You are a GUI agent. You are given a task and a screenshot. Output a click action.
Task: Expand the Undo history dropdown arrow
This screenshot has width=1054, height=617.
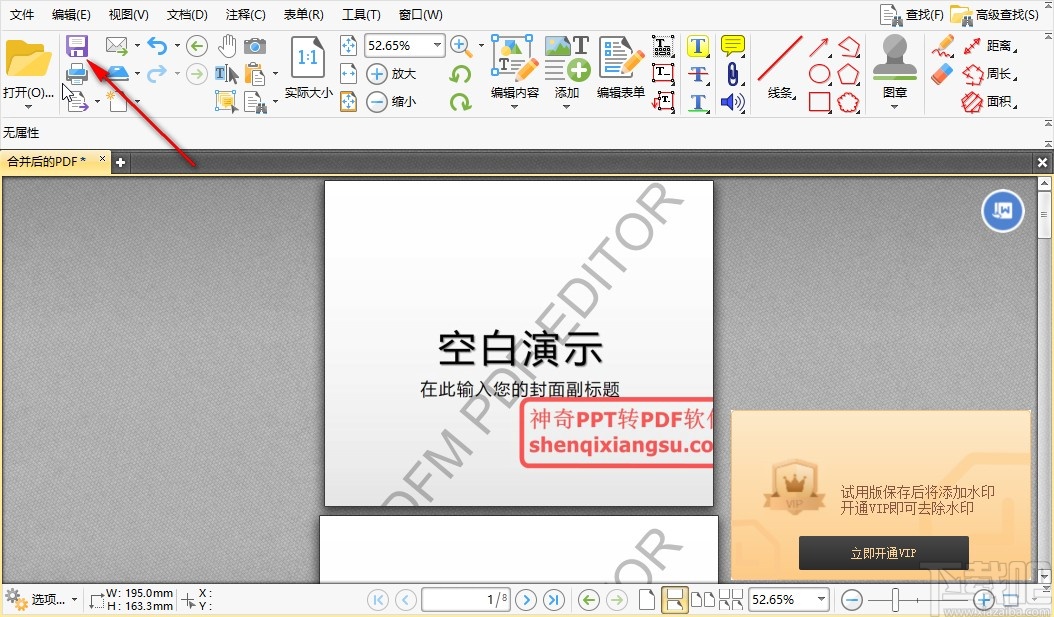click(177, 46)
